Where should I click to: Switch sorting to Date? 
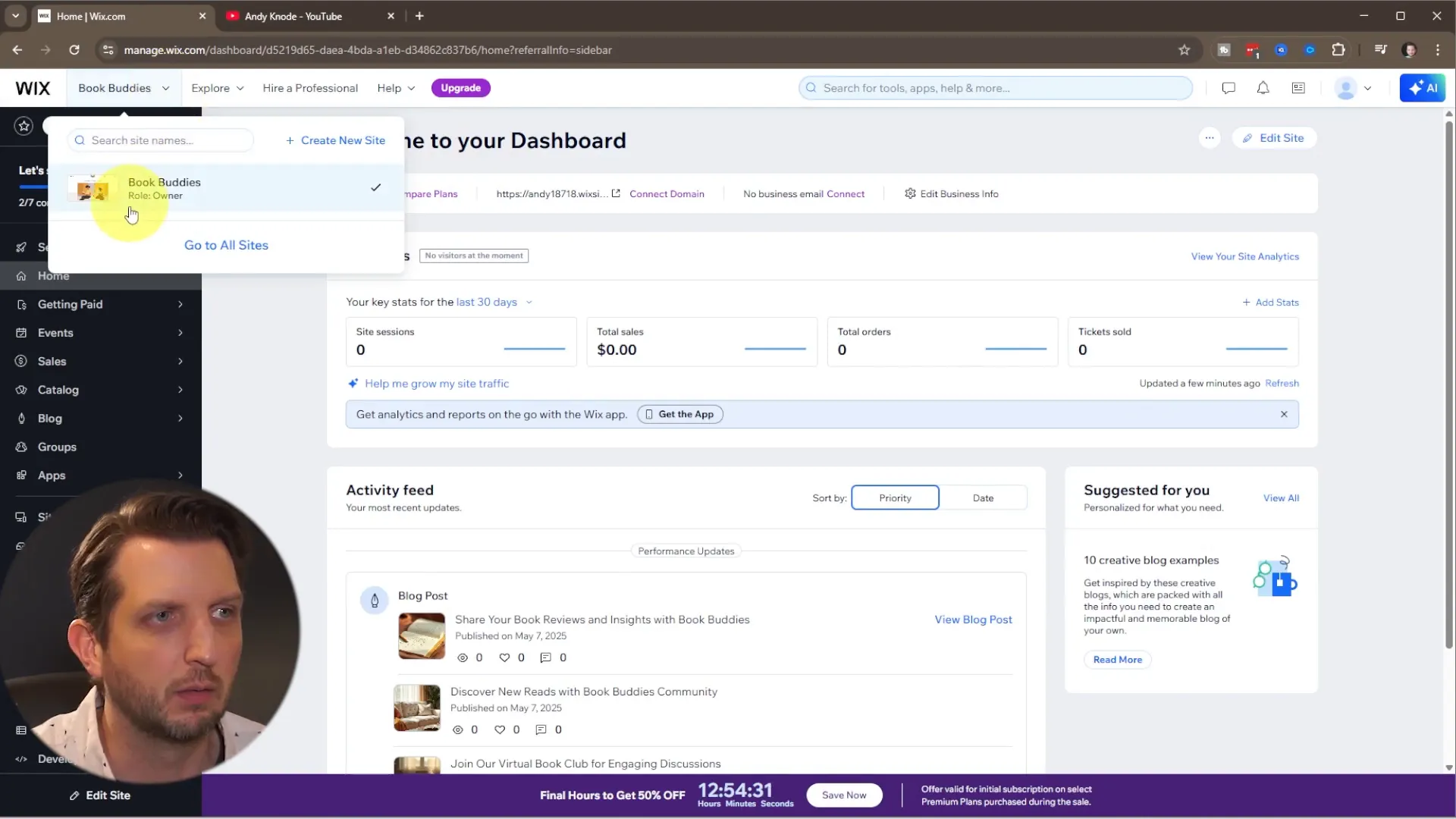[983, 497]
